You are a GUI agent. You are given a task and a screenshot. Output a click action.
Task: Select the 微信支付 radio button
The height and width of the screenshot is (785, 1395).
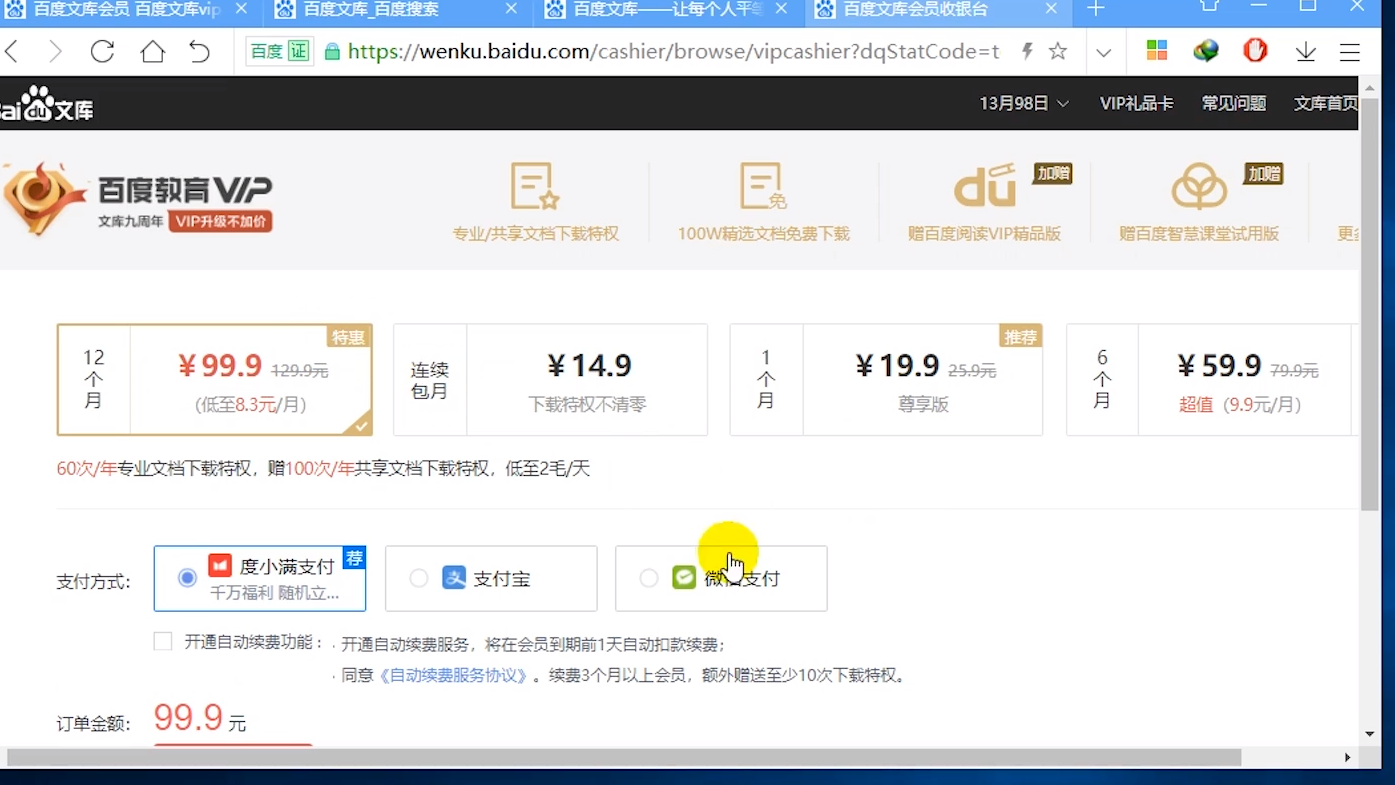pos(649,578)
